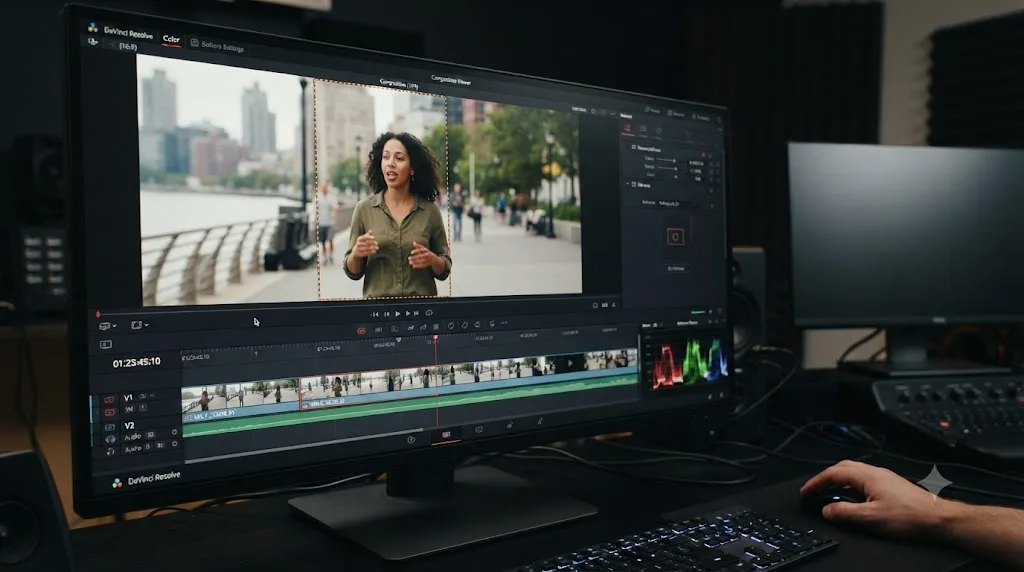Image resolution: width=1024 pixels, height=572 pixels.
Task: Click the circle button on second Audio track
Action: click(x=174, y=444)
